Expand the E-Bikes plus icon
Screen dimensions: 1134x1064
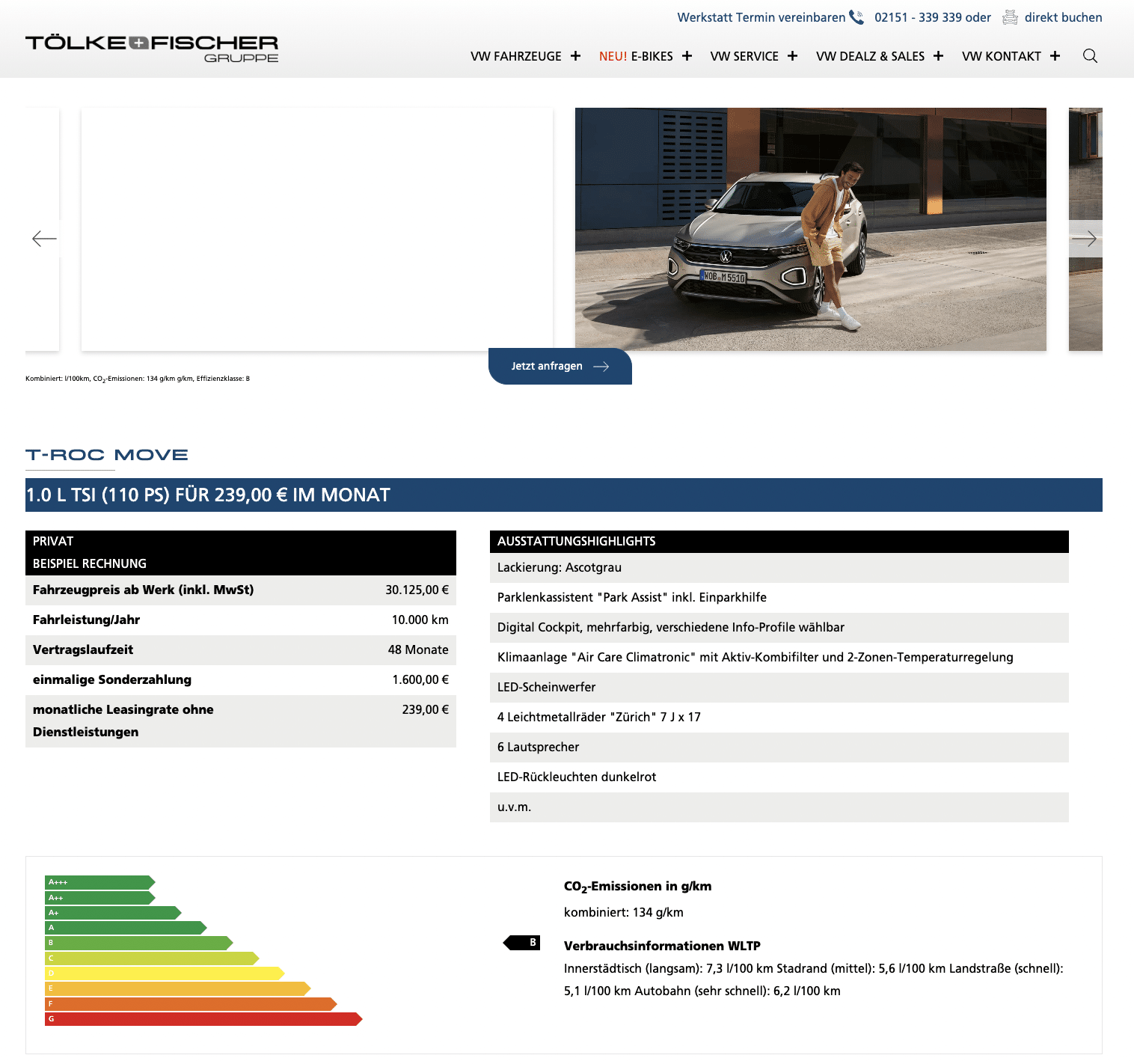click(687, 56)
